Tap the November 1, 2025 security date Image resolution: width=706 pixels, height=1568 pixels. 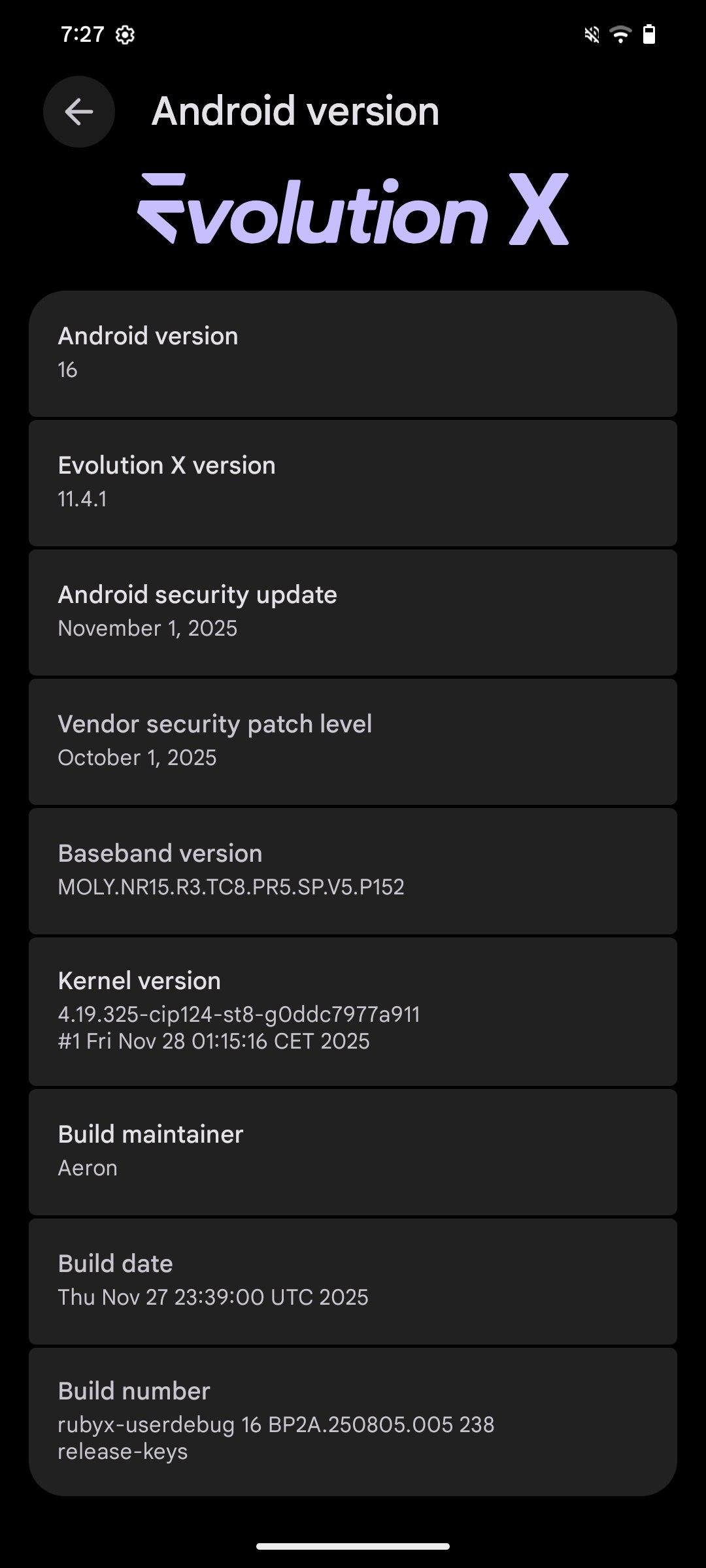click(x=148, y=629)
